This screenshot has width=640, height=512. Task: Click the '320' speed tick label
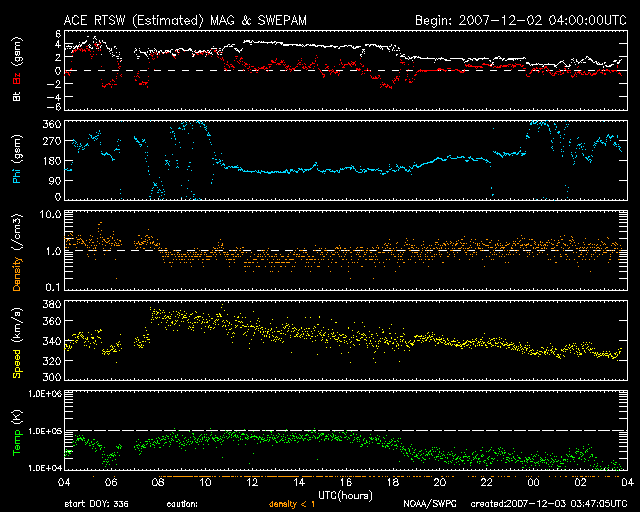tap(52, 361)
